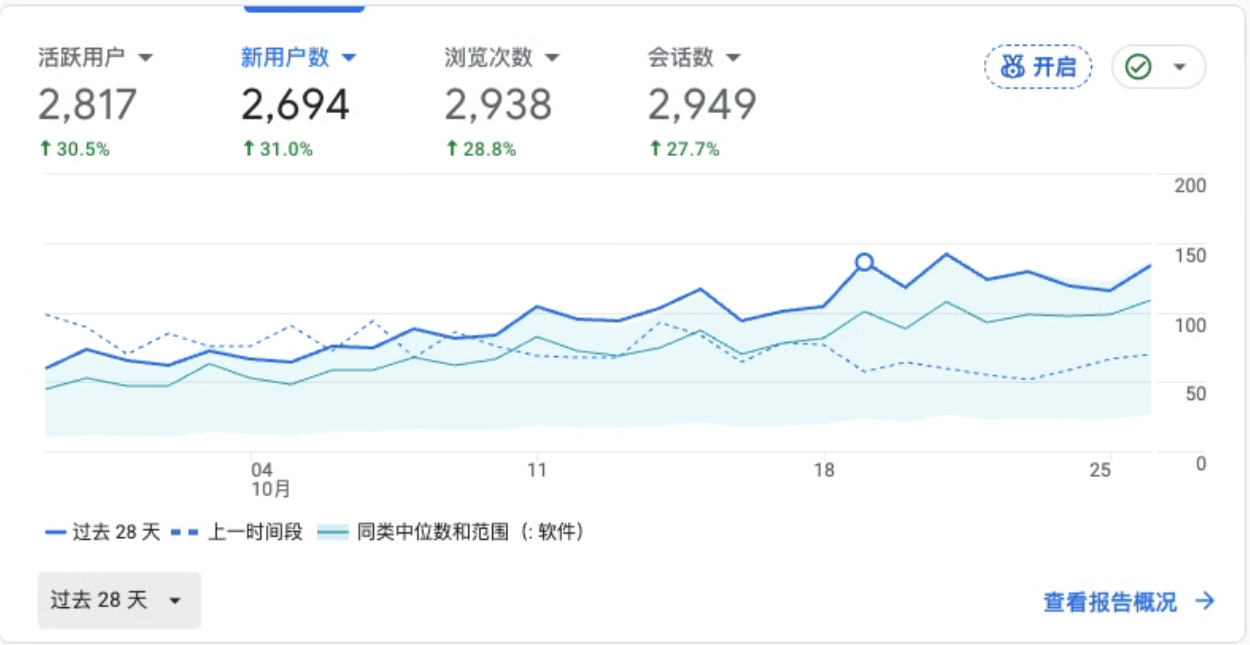
Task: Click the 28.8% change indicator
Action: tap(481, 149)
